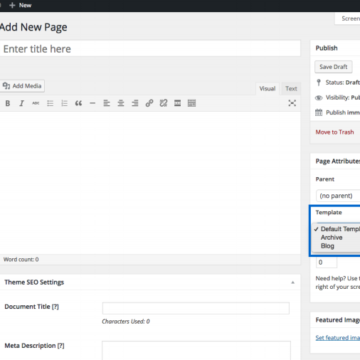This screenshot has height=360, width=360.
Task: Open the New menu in admin bar
Action: coord(21,5)
